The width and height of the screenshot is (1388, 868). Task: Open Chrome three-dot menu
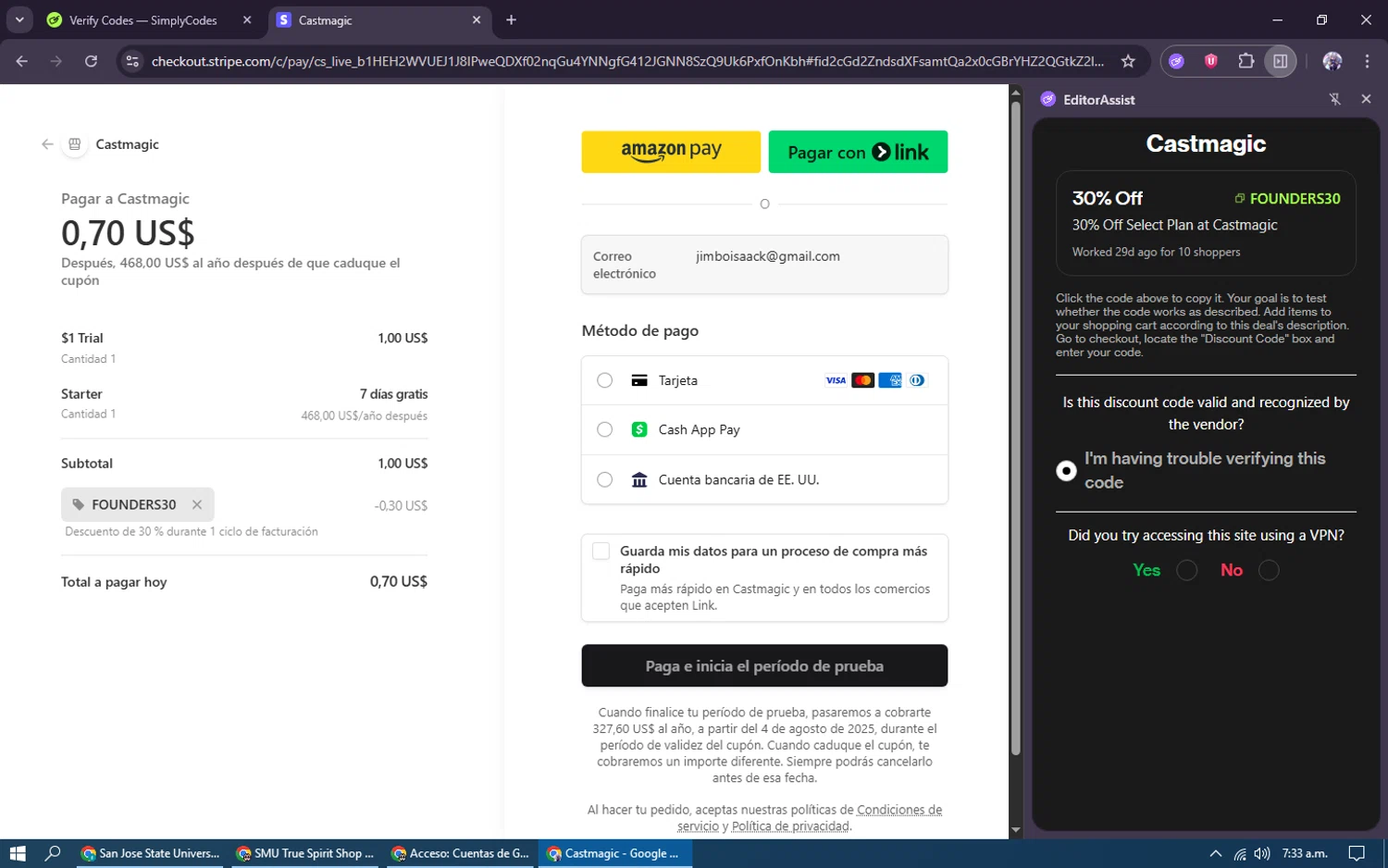[1367, 61]
